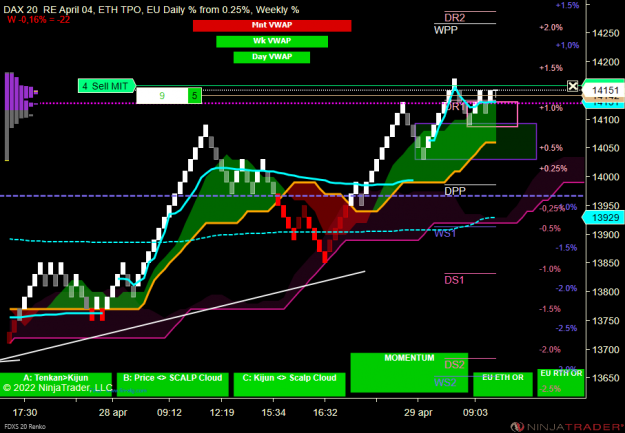
Task: Click the 16:32 time axis label
Action: [325, 412]
